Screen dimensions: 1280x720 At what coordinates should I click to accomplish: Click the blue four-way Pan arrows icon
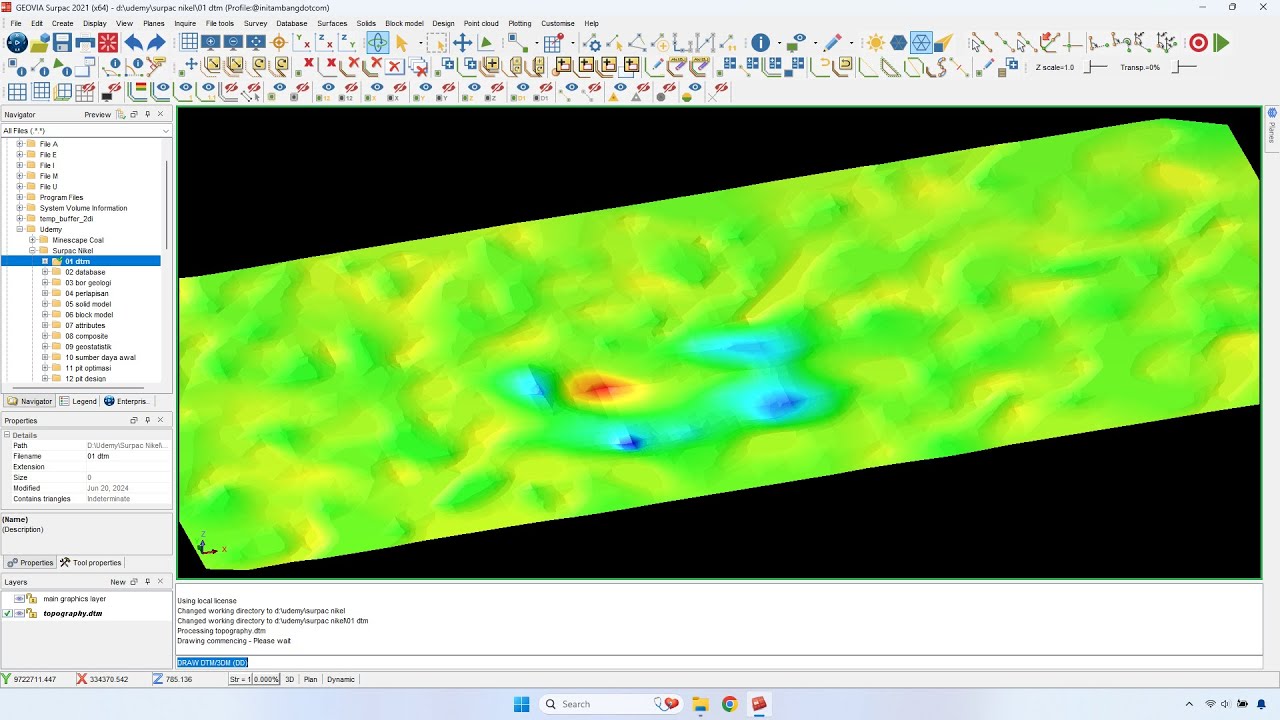[x=462, y=43]
